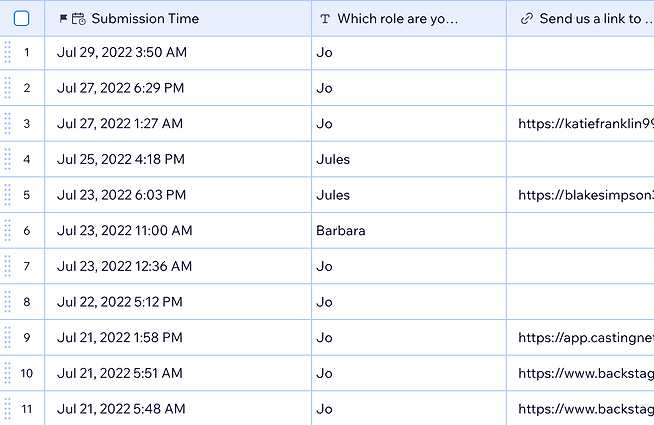Click the drag handle dots for row 4
The image size is (654, 425).
(8, 159)
